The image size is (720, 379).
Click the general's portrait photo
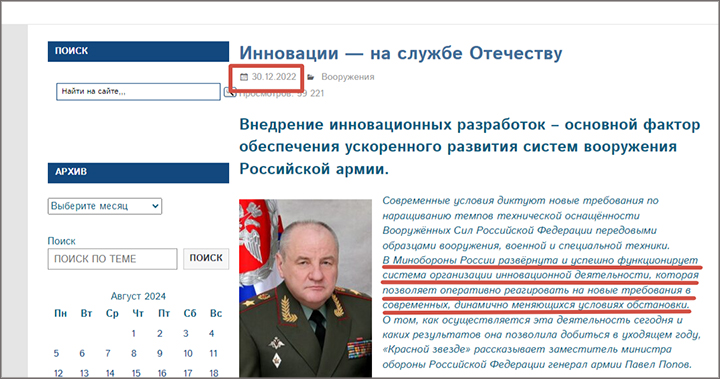coord(305,288)
